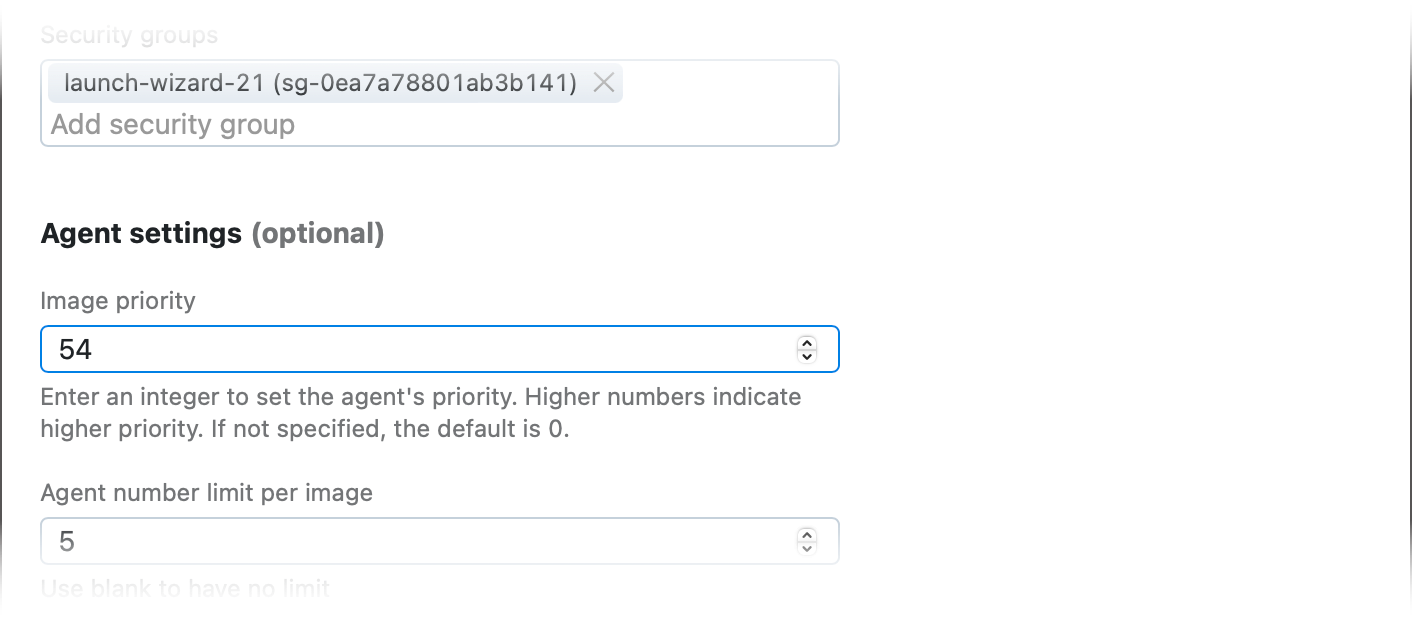
Task: Select the value 54 in Image priority
Action: pos(75,349)
